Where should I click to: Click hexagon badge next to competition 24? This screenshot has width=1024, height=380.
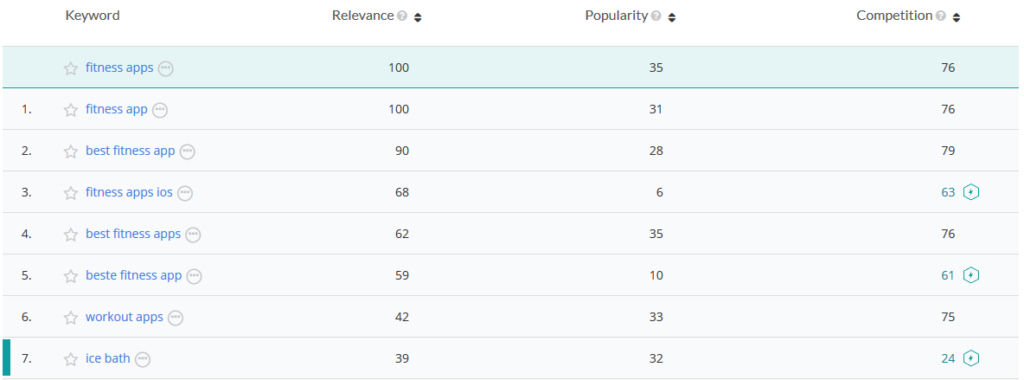pyautogui.click(x=972, y=358)
